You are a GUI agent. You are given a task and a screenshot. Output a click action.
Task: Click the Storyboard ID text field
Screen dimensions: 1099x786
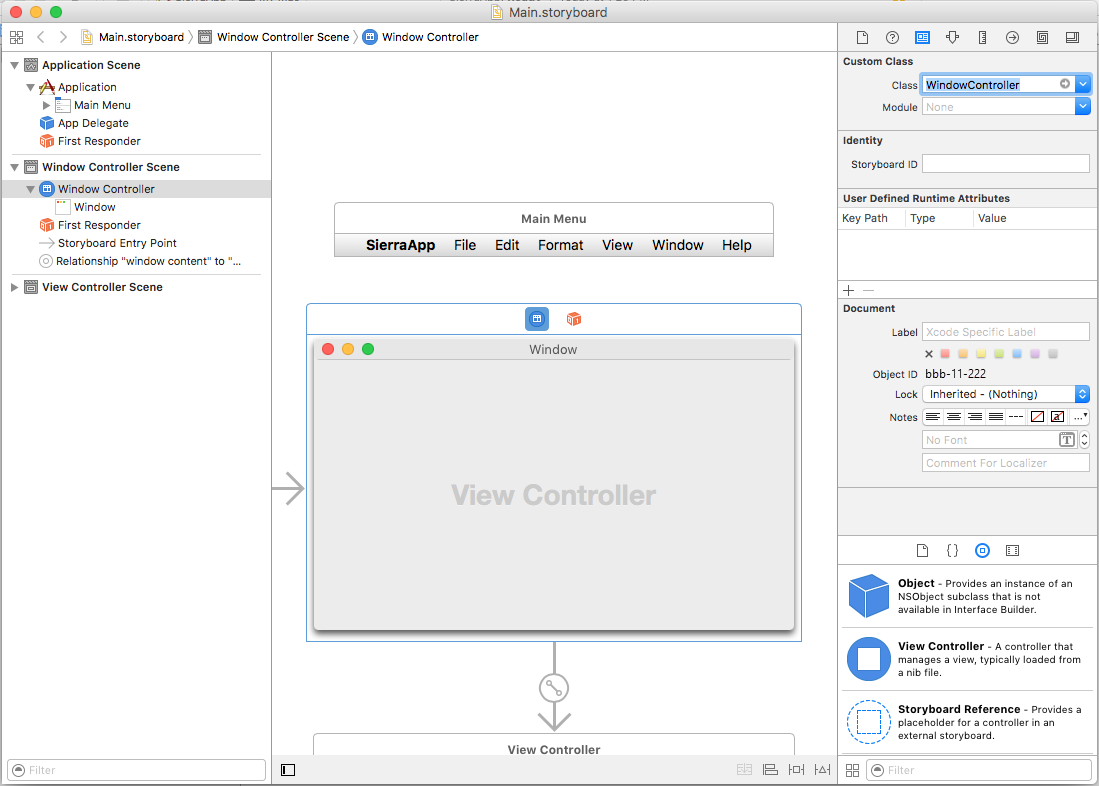pos(1006,164)
